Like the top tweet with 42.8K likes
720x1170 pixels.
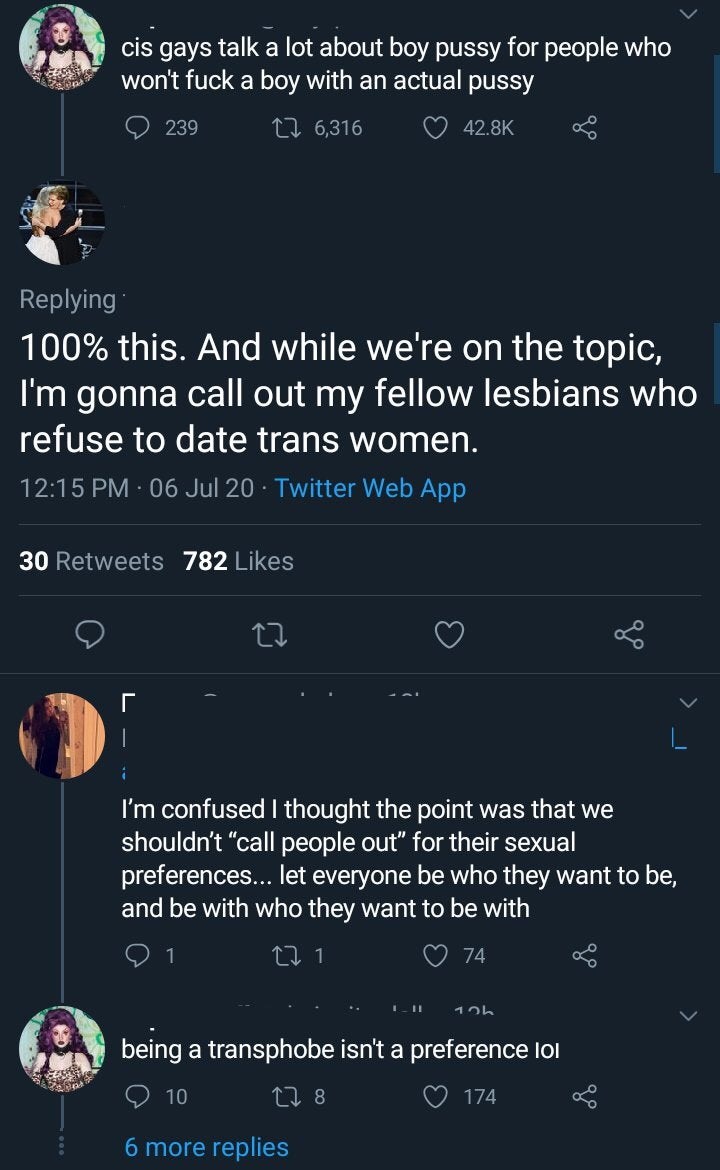(x=433, y=128)
